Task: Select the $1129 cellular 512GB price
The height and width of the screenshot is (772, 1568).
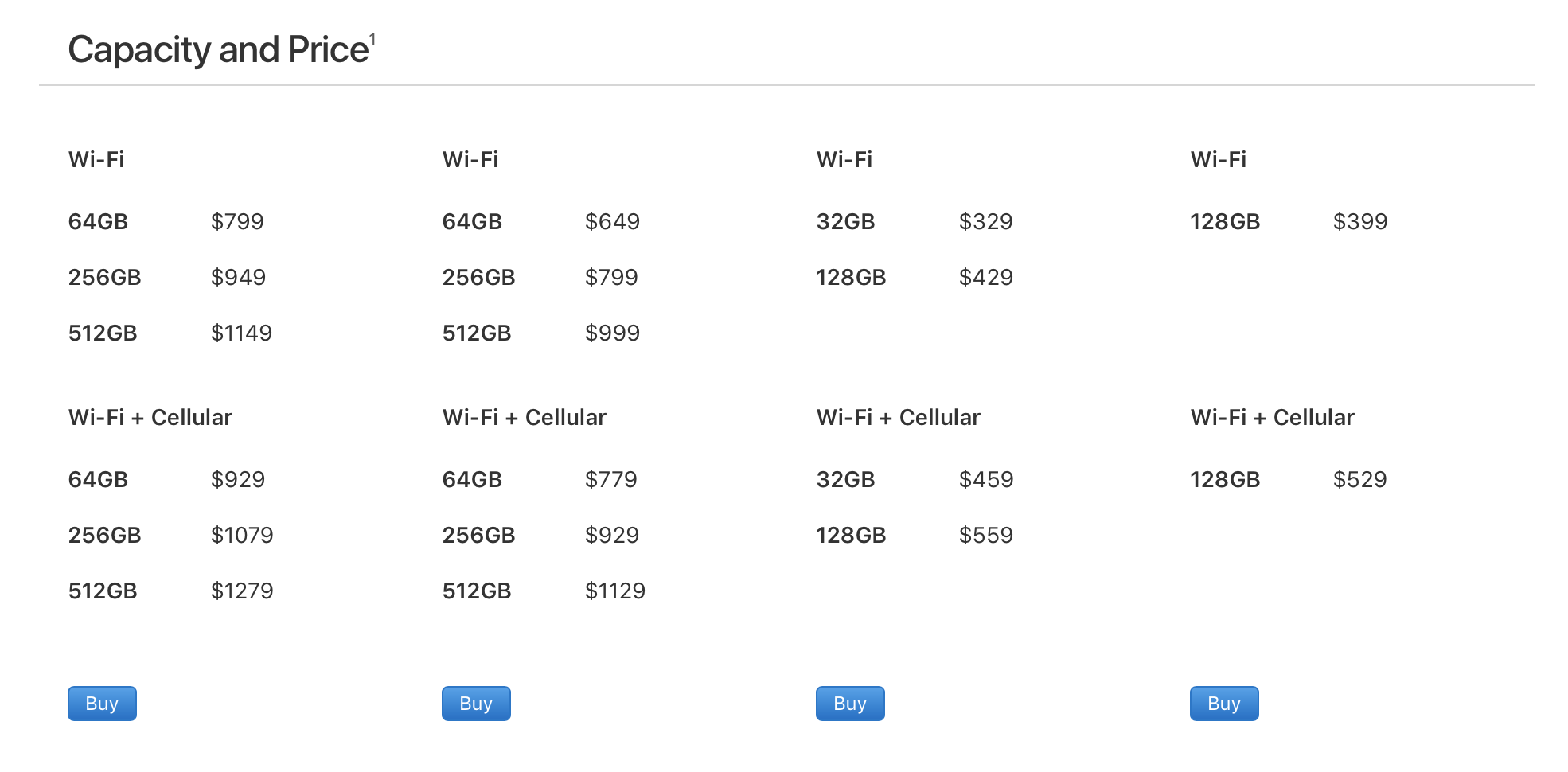Action: (x=615, y=591)
